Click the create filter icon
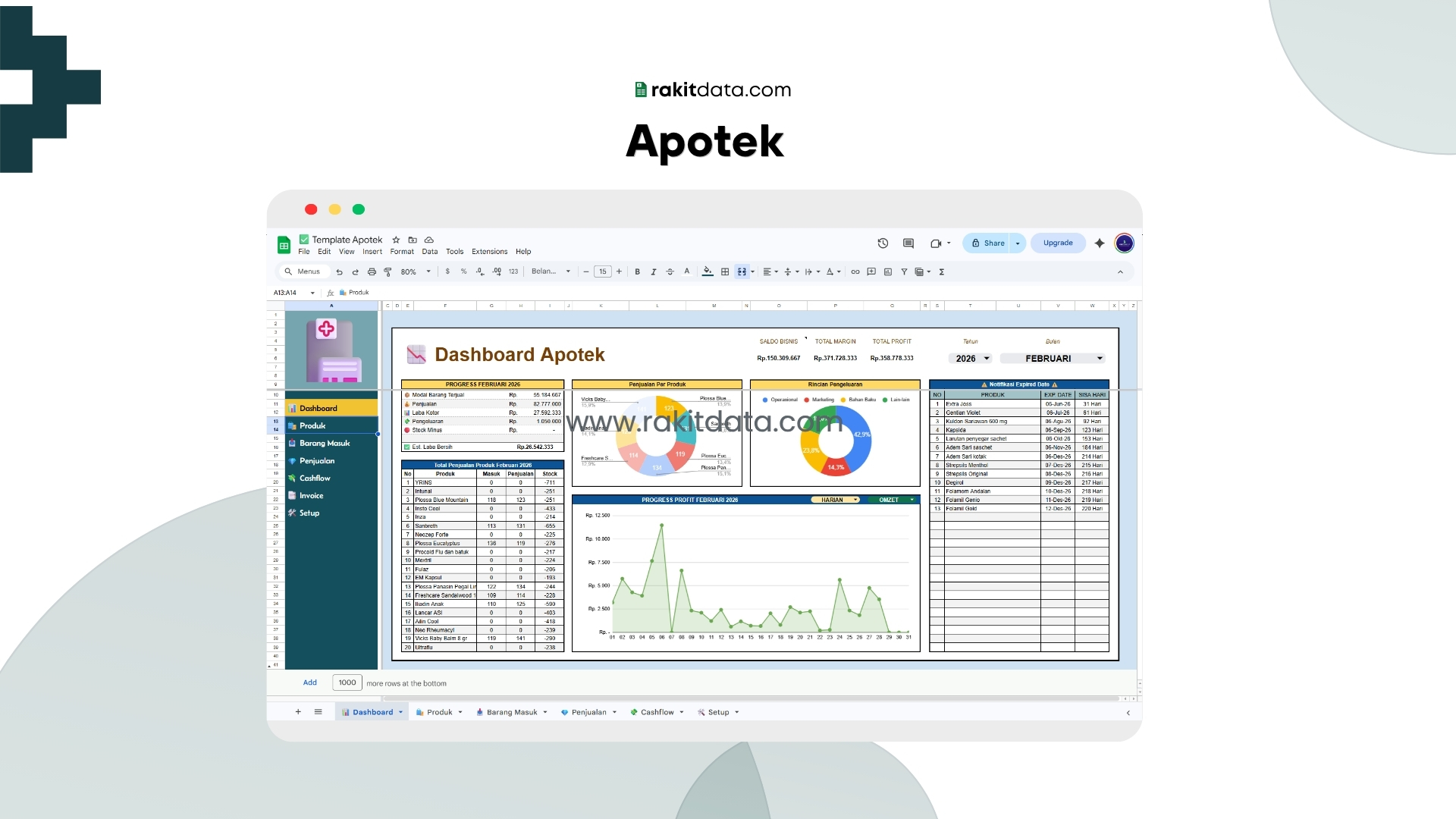Viewport: 1456px width, 819px height. pos(904,271)
